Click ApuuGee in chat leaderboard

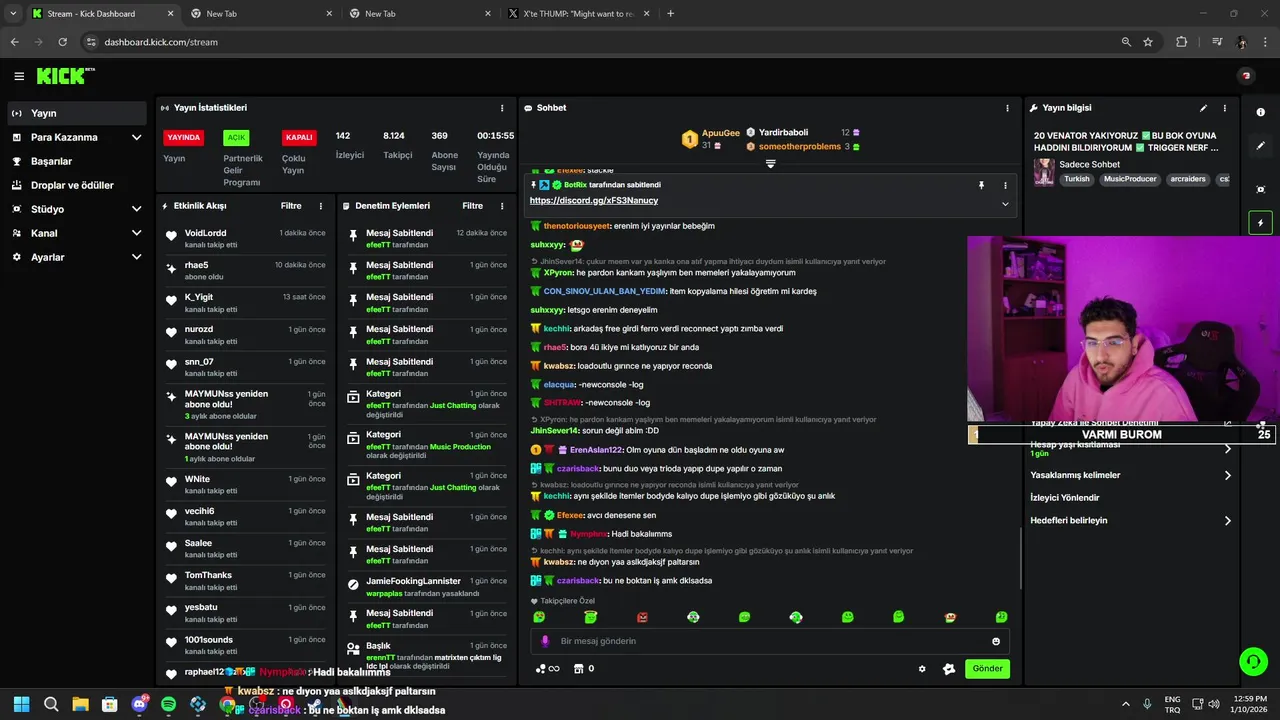tap(720, 133)
